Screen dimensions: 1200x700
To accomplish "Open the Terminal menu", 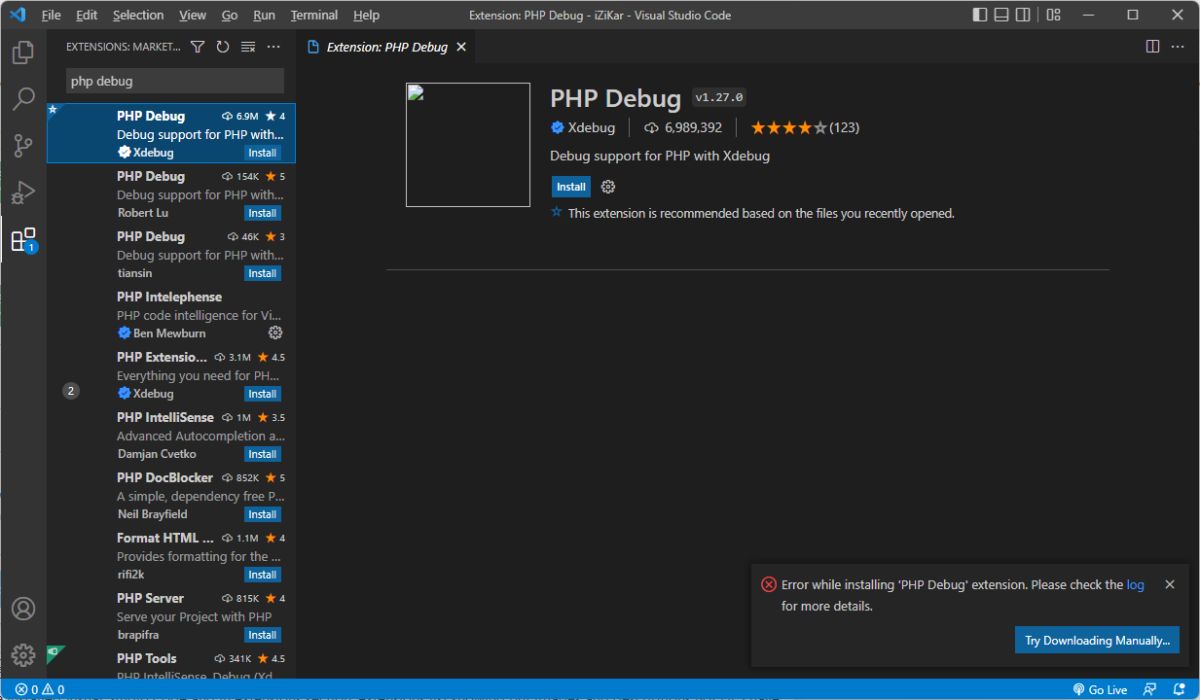I will tap(314, 15).
